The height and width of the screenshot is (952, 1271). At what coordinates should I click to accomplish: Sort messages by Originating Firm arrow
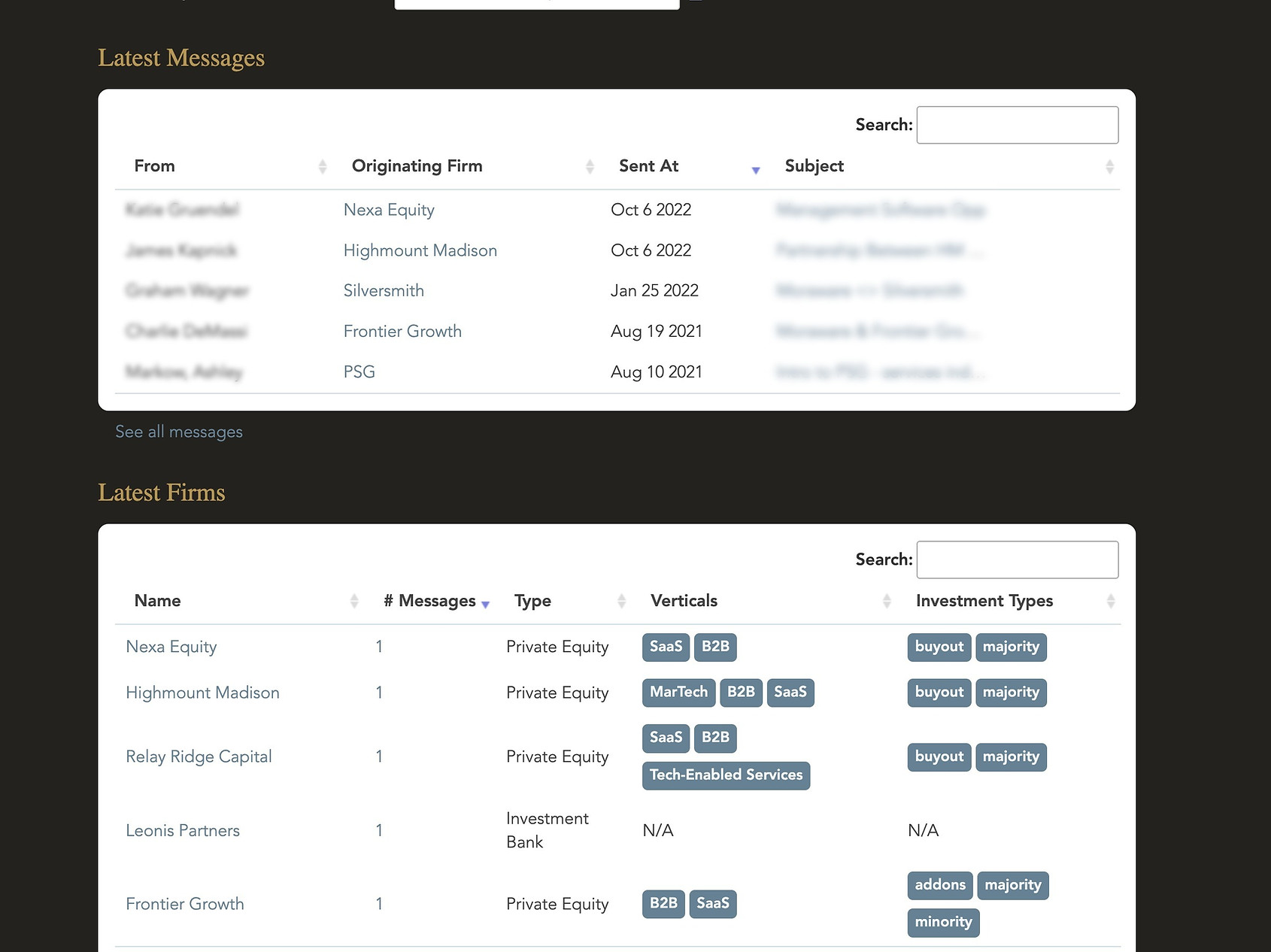point(590,165)
